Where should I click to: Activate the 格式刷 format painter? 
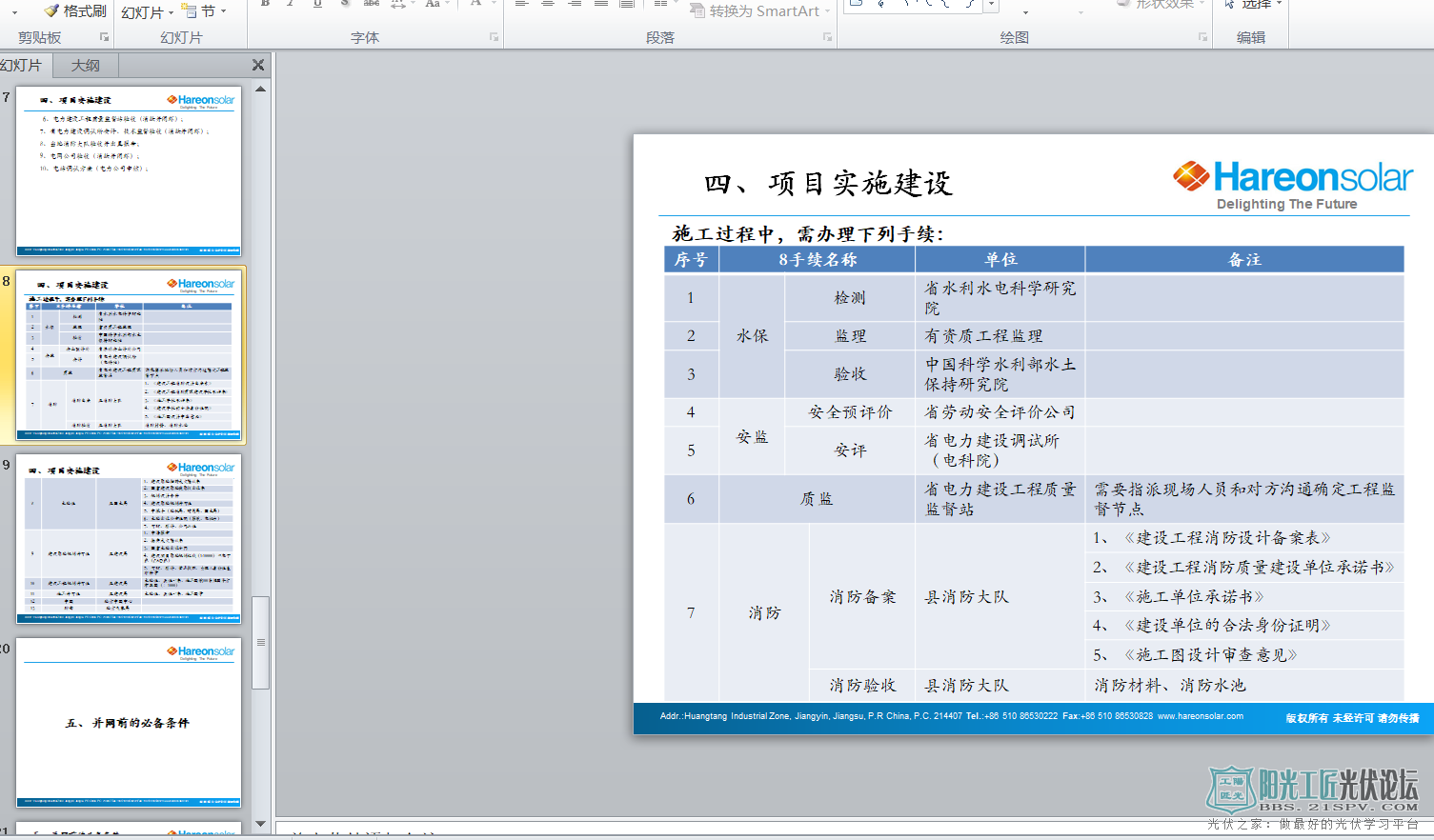[x=75, y=10]
